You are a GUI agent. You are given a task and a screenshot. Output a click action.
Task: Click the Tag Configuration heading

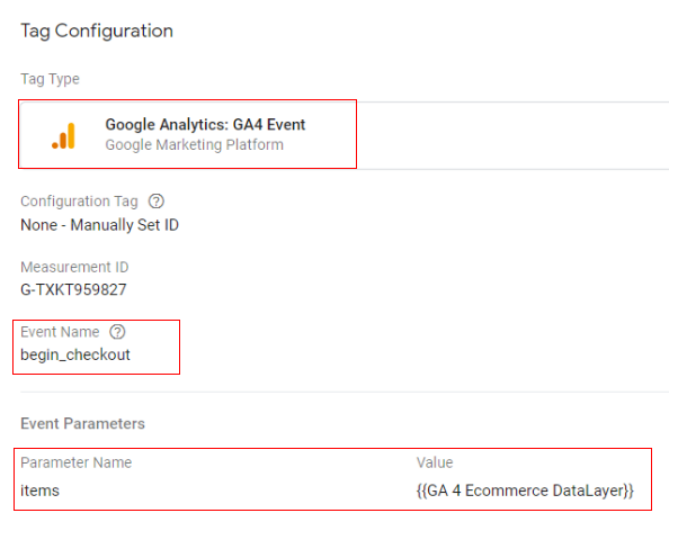pos(97,31)
